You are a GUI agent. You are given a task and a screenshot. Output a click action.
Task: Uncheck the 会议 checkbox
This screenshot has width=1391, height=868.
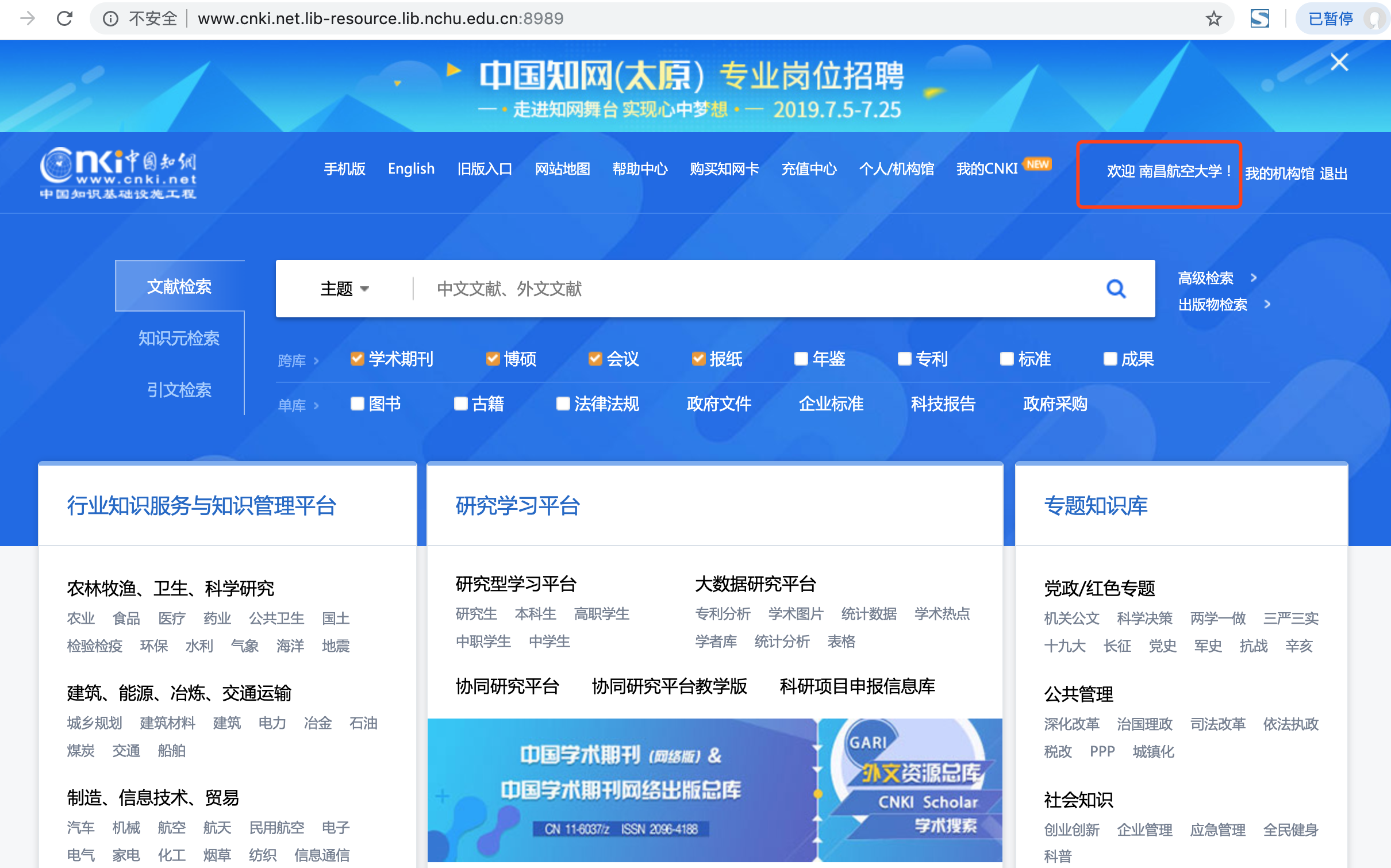[595, 359]
